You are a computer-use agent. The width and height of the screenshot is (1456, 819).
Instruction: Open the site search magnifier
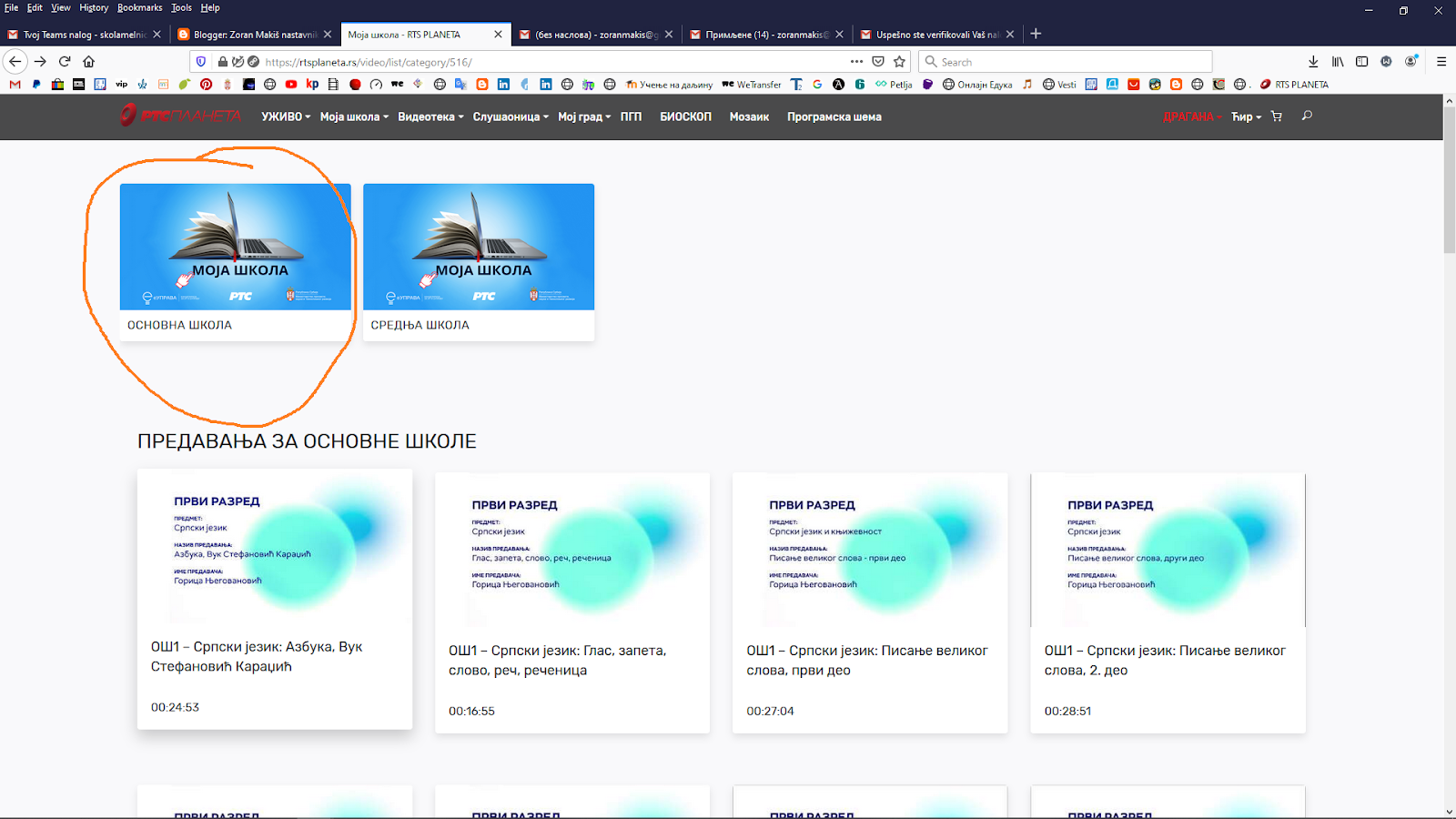click(1307, 116)
